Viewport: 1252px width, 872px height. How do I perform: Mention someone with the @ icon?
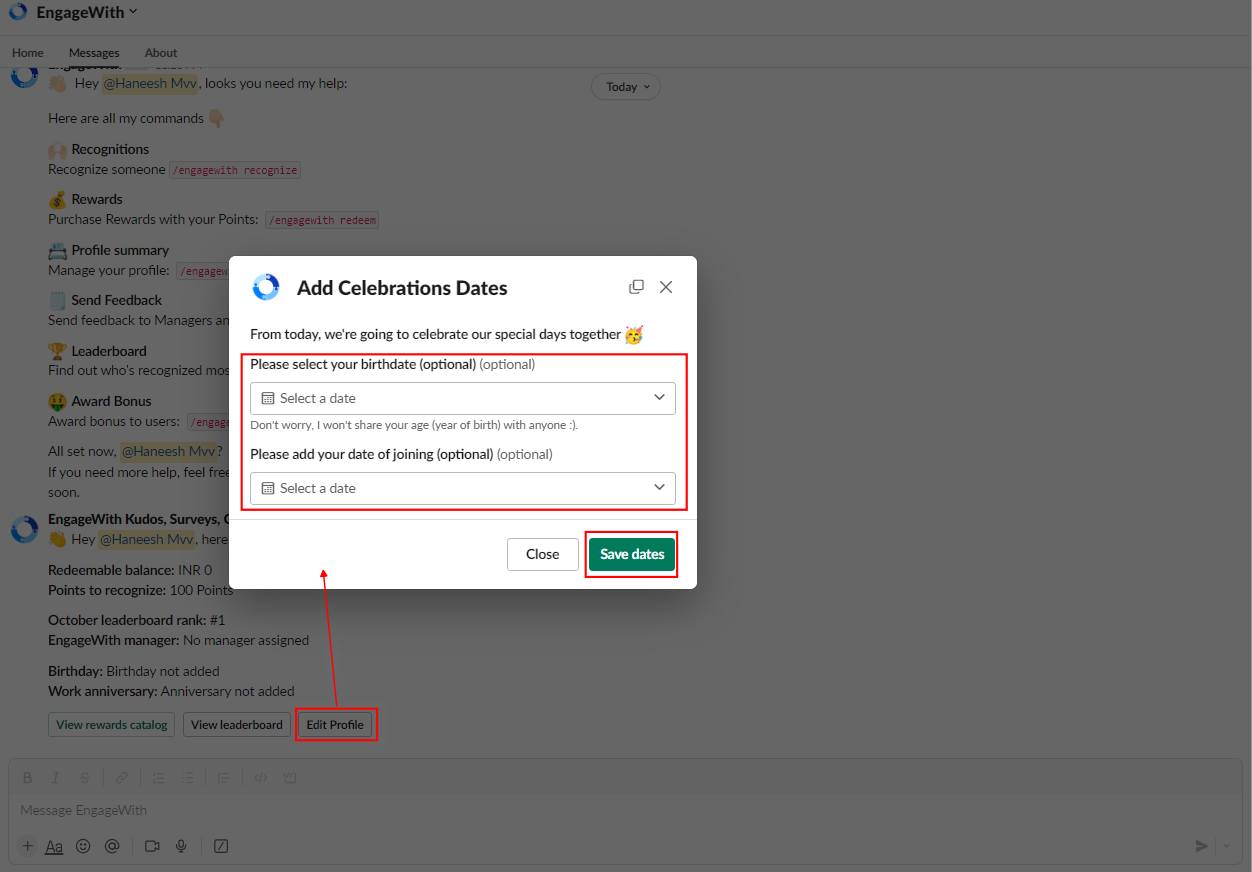click(112, 846)
